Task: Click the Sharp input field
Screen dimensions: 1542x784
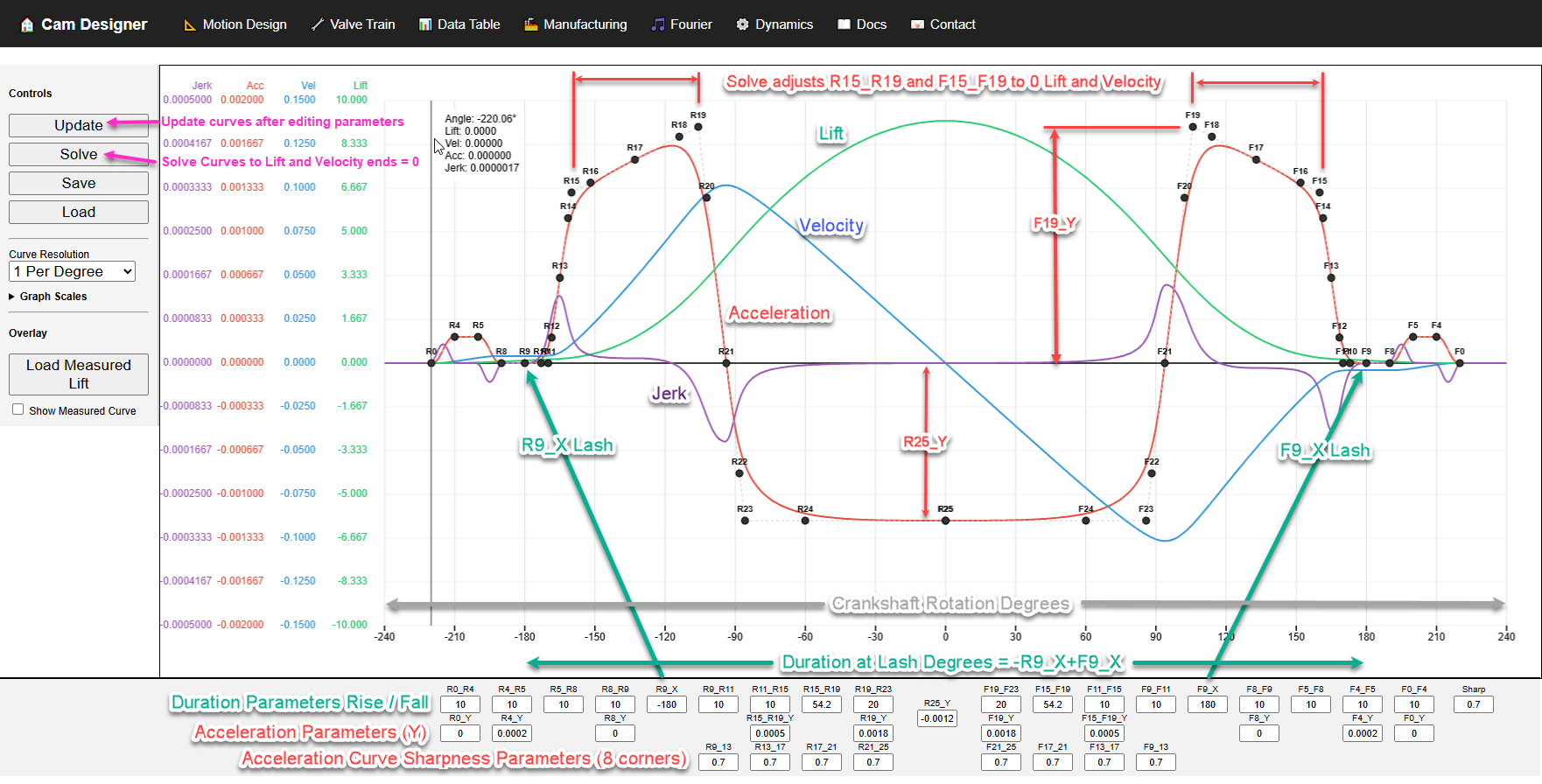Action: pos(1474,704)
